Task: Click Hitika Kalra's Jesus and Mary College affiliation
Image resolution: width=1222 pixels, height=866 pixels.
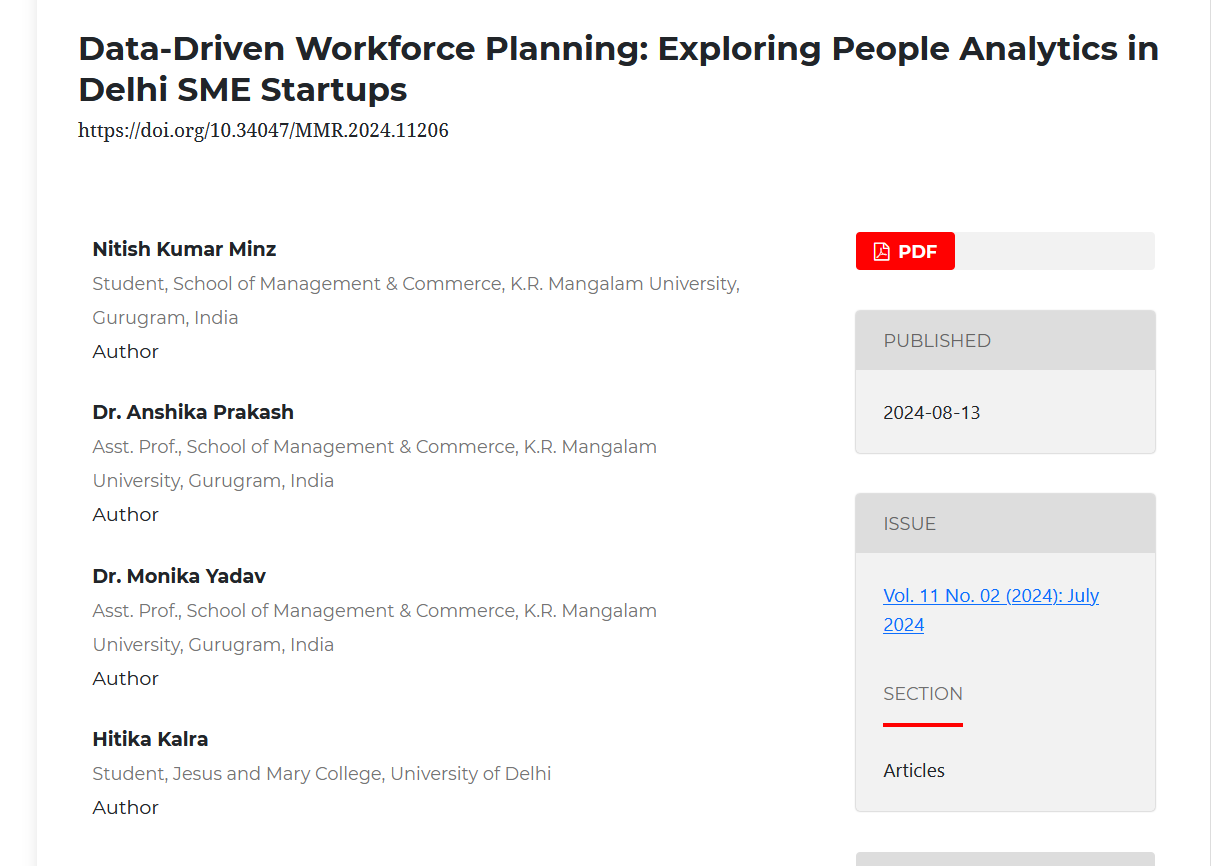Action: pos(321,774)
